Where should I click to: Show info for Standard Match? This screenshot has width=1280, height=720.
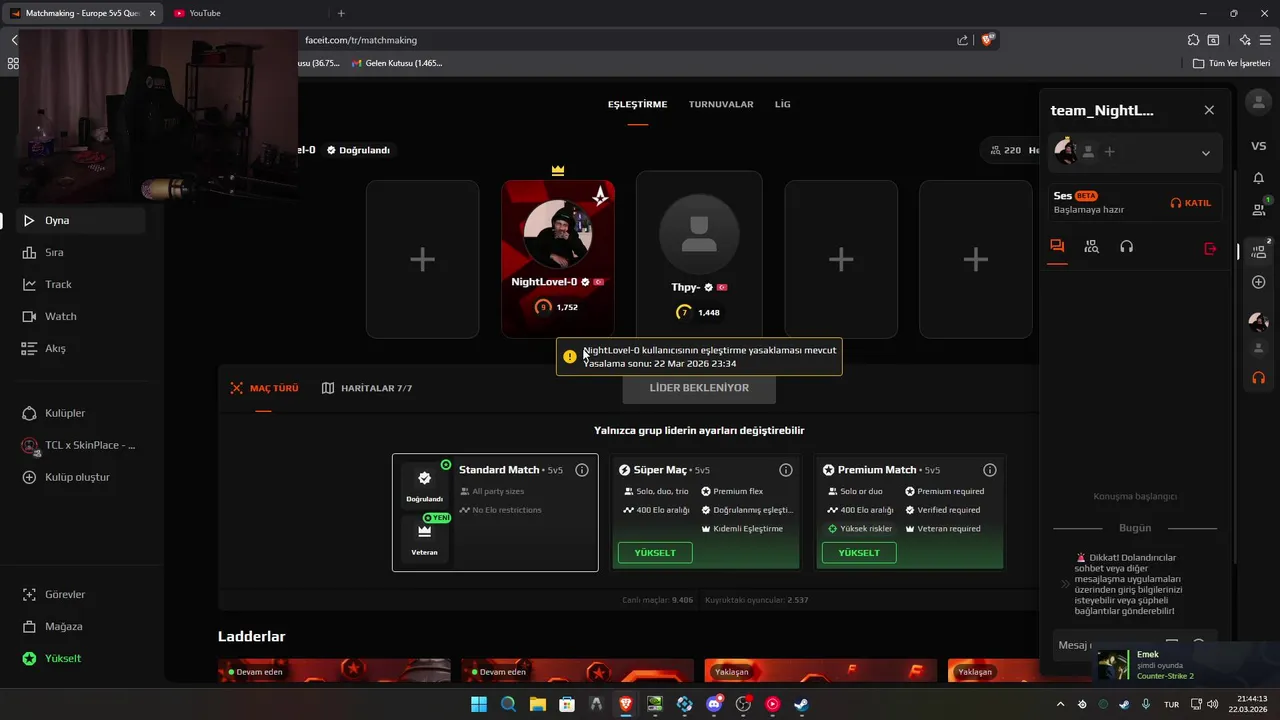click(x=582, y=470)
